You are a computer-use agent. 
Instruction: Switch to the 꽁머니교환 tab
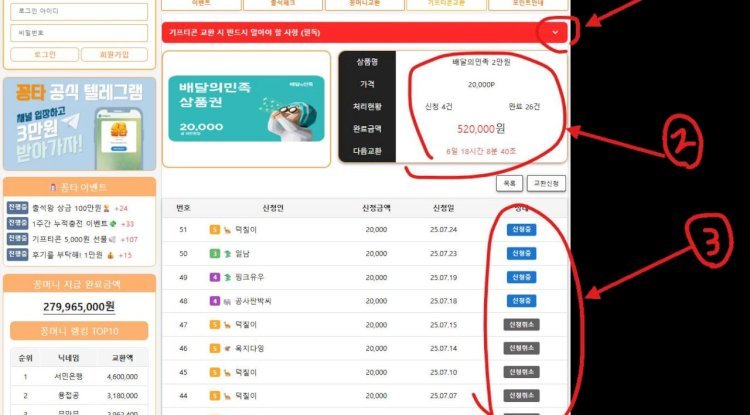point(364,4)
